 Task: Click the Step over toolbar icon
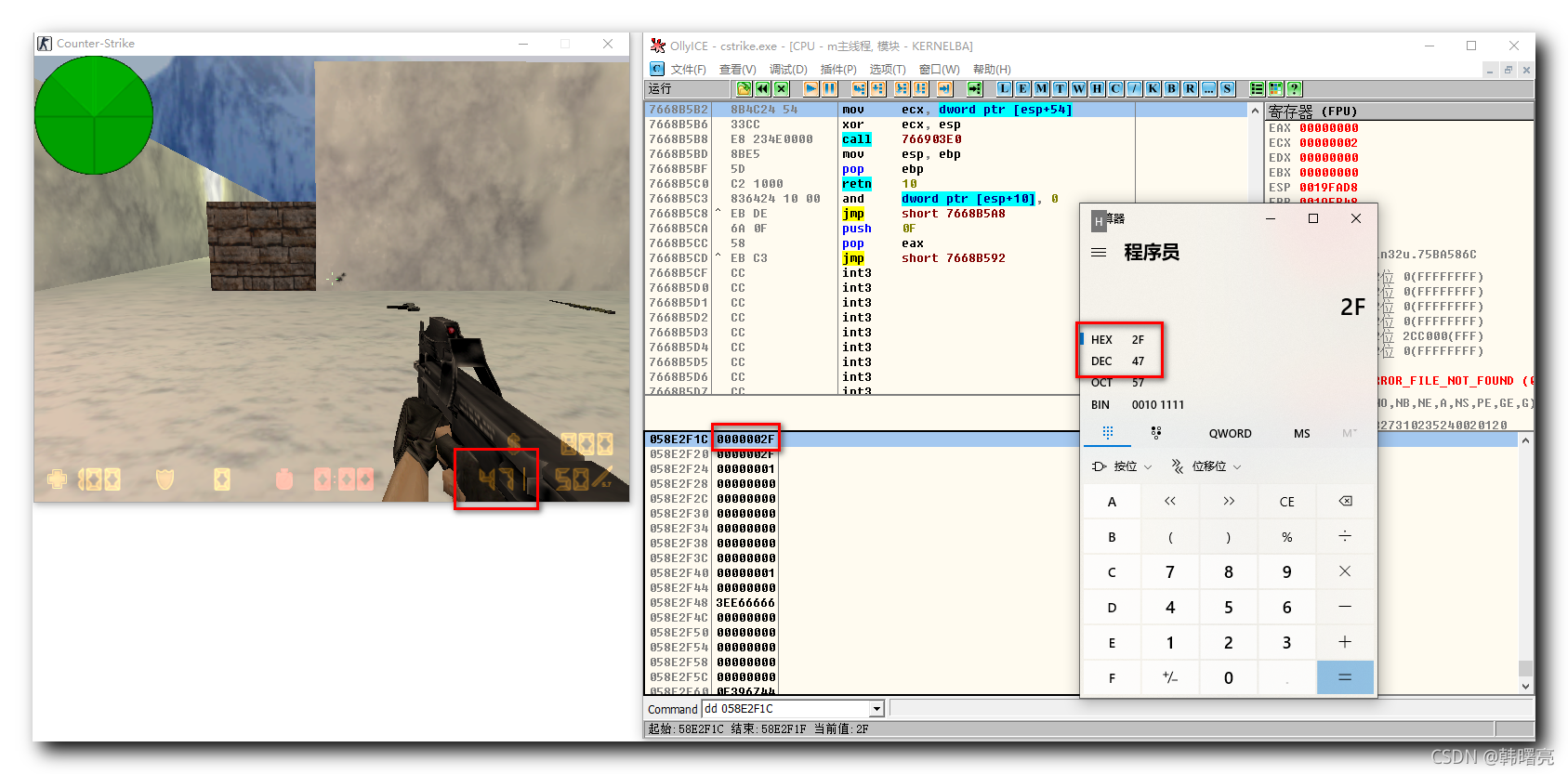(877, 88)
